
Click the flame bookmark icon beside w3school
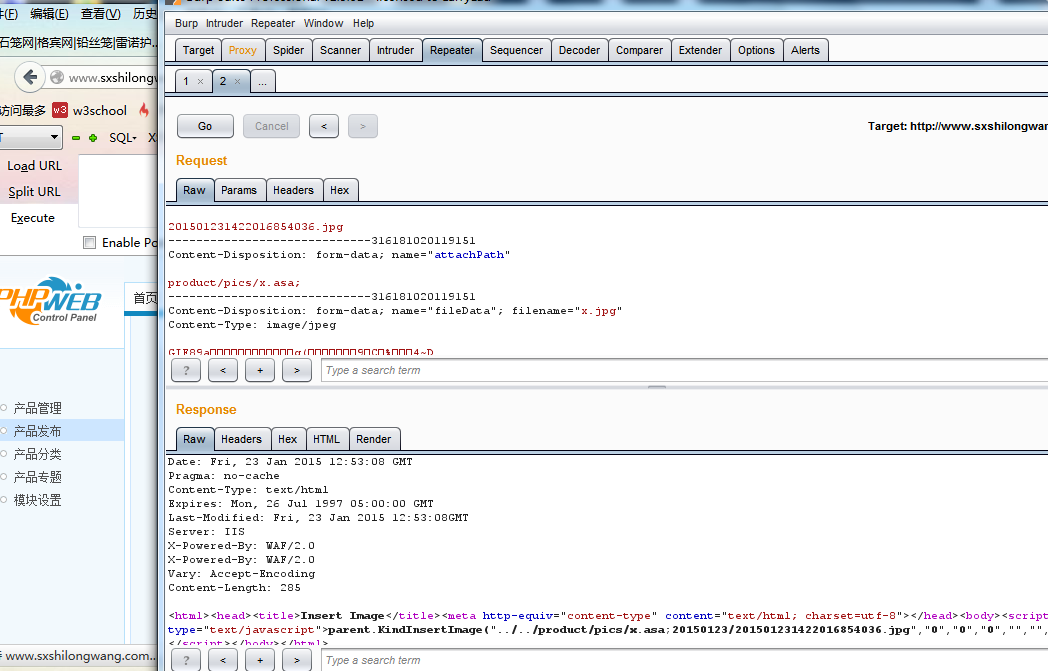(144, 110)
